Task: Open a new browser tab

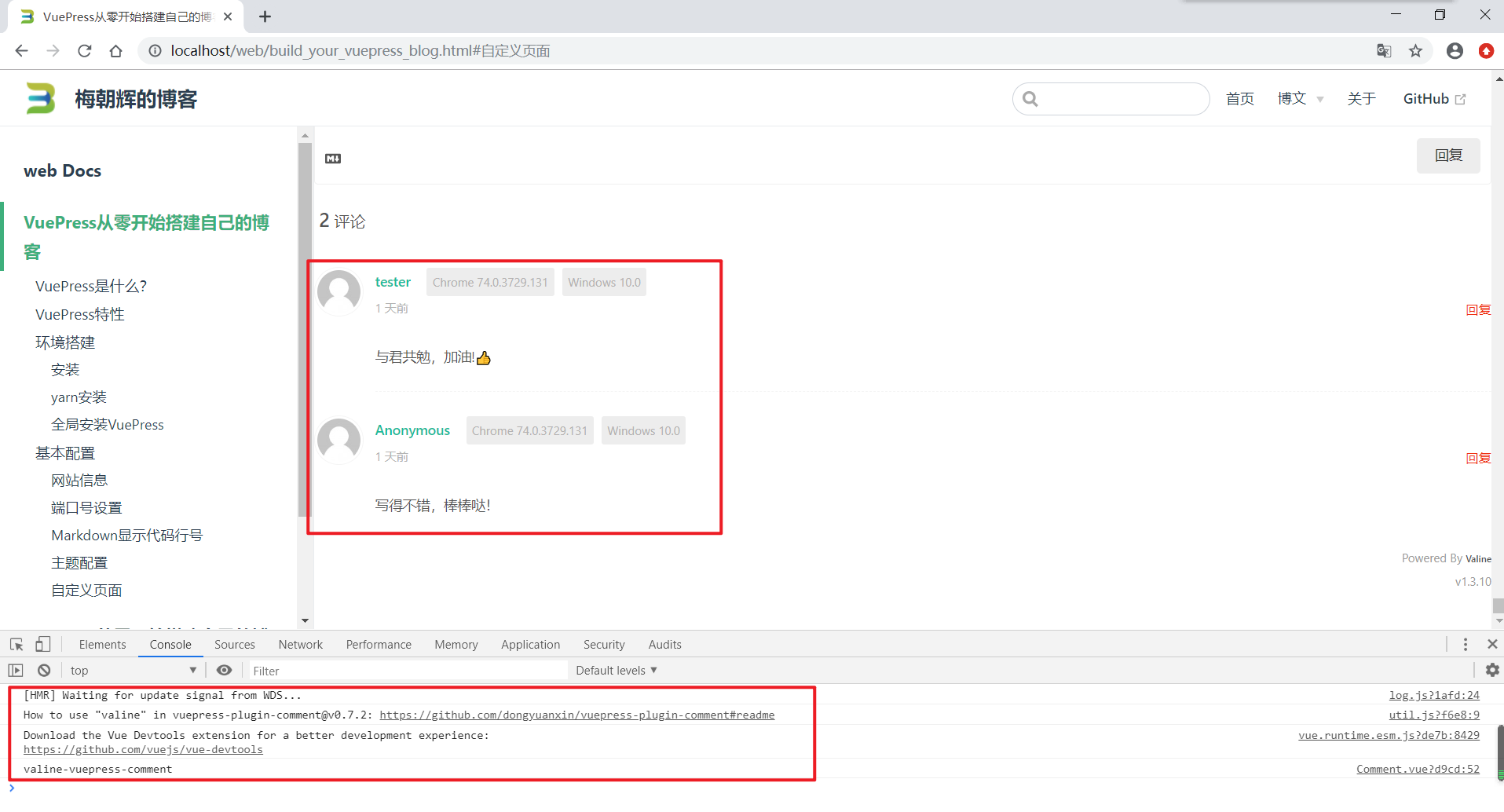Action: point(265,16)
